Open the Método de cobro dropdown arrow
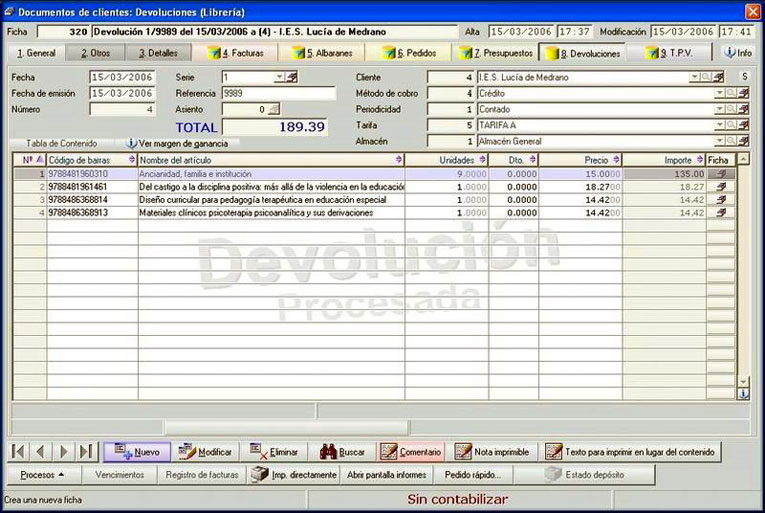This screenshot has width=765, height=513. 720,93
